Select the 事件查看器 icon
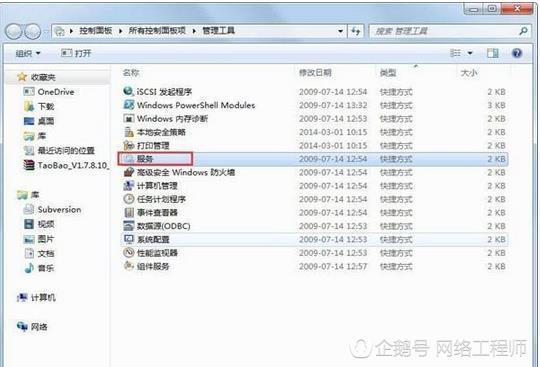This screenshot has width=540, height=367. (x=128, y=212)
